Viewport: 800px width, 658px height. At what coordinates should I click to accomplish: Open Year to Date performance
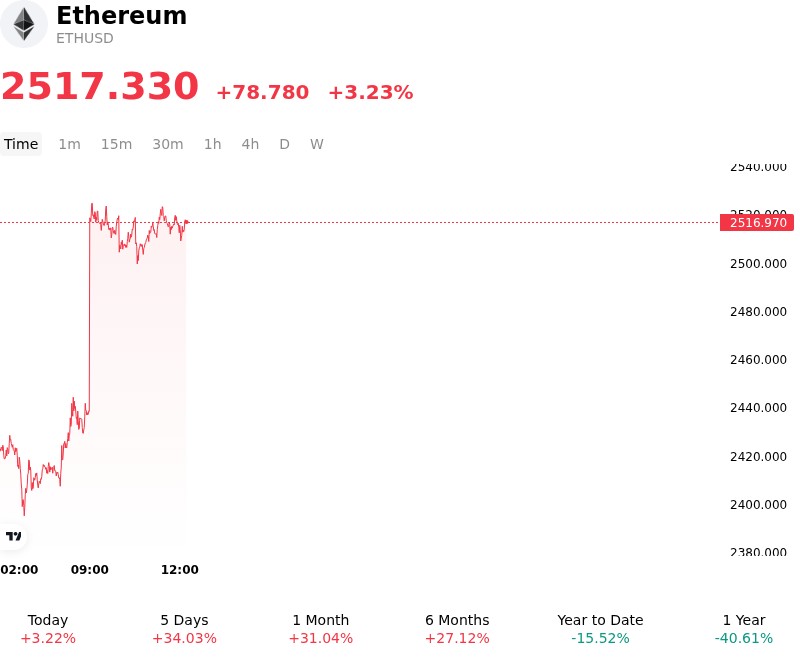pos(600,629)
